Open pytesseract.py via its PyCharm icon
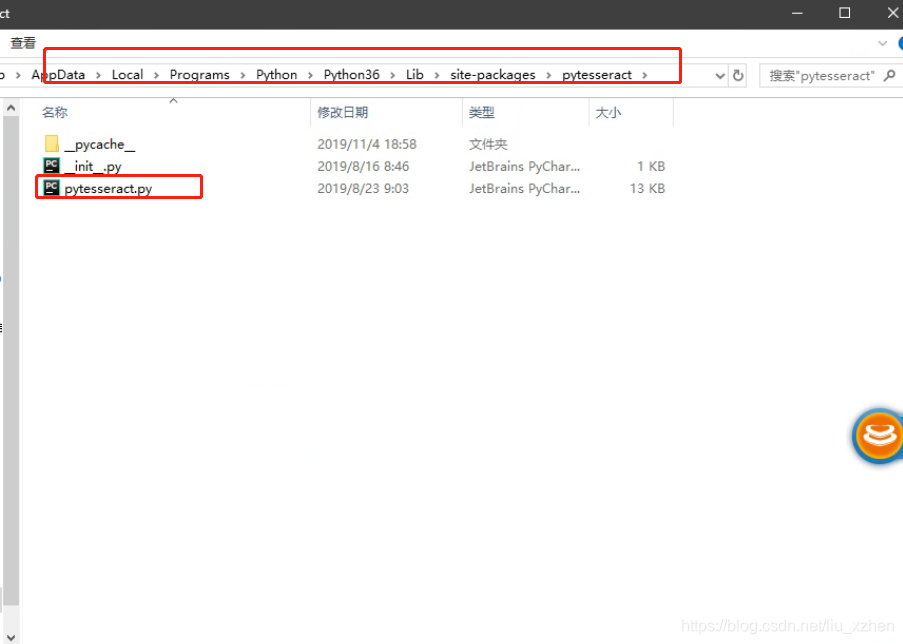903x644 pixels. (51, 188)
